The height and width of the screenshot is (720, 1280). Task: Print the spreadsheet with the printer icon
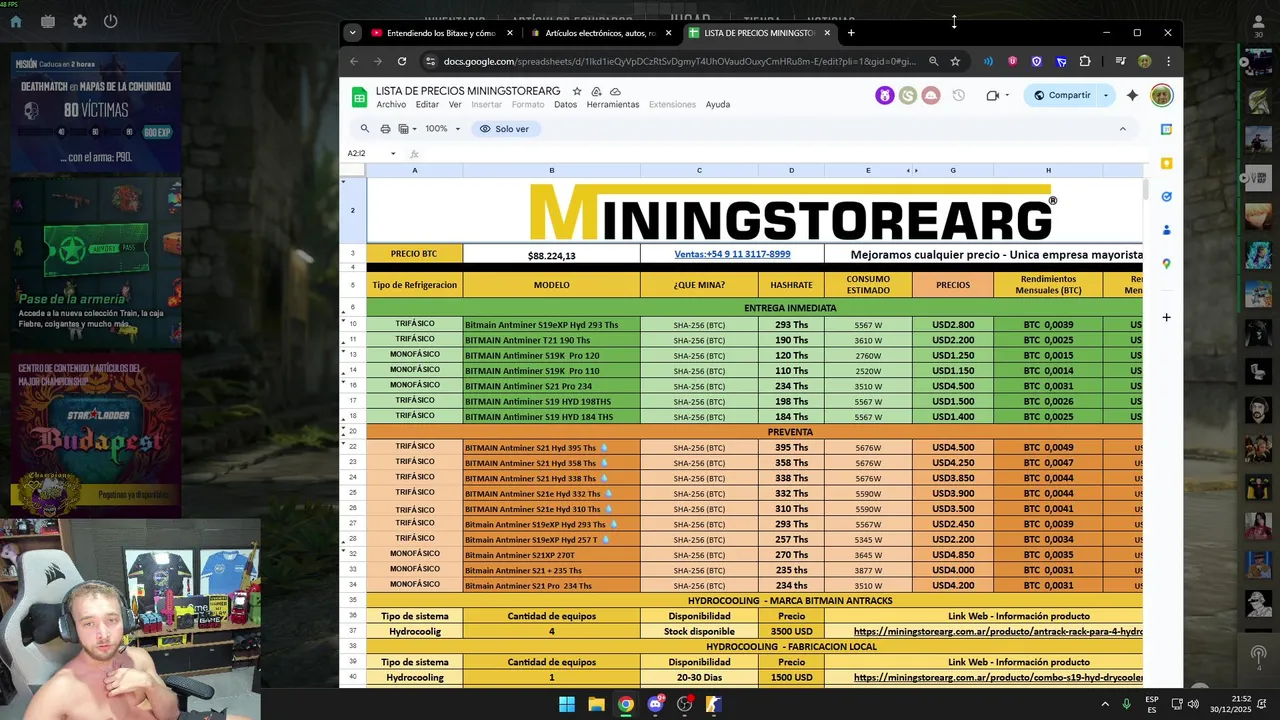tap(385, 129)
